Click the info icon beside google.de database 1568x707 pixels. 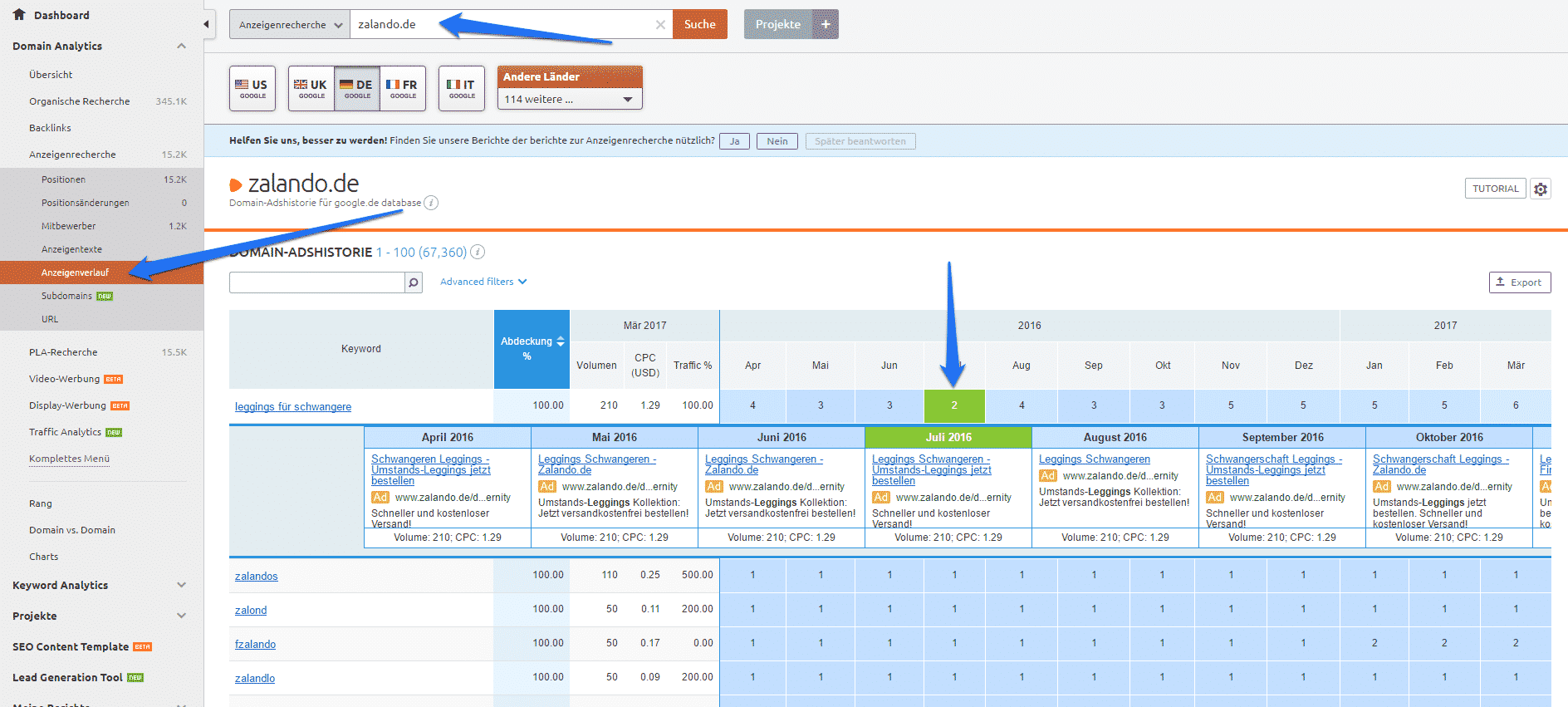tap(431, 203)
